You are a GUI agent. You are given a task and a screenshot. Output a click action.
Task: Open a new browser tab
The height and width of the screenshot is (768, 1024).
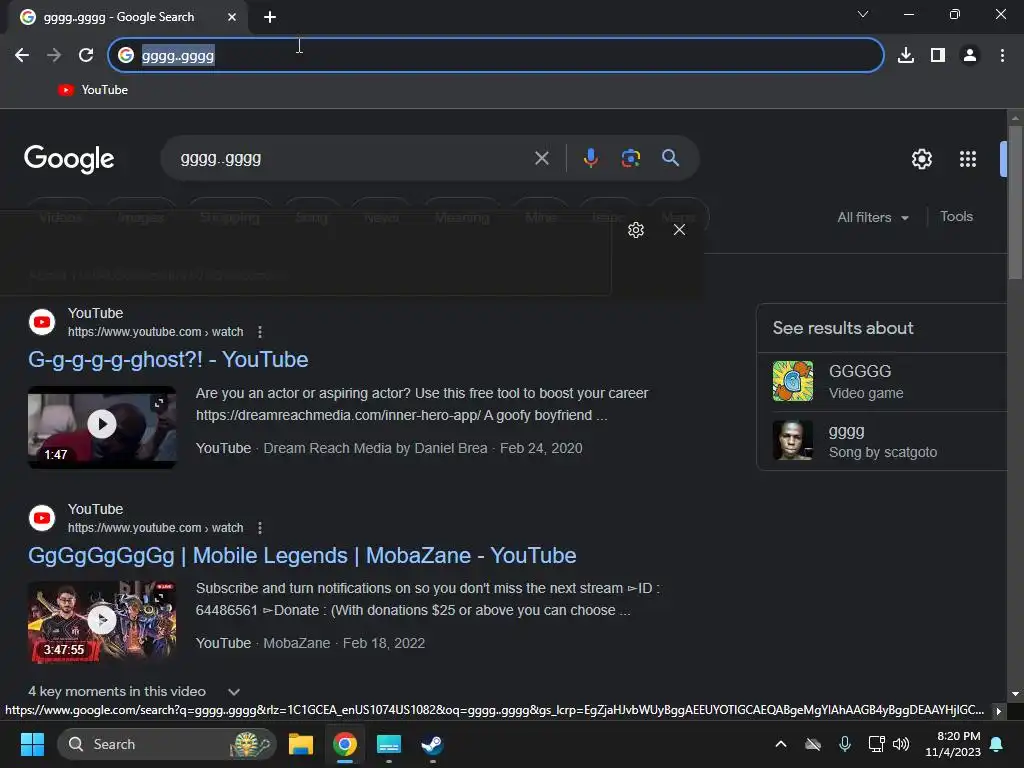270,17
